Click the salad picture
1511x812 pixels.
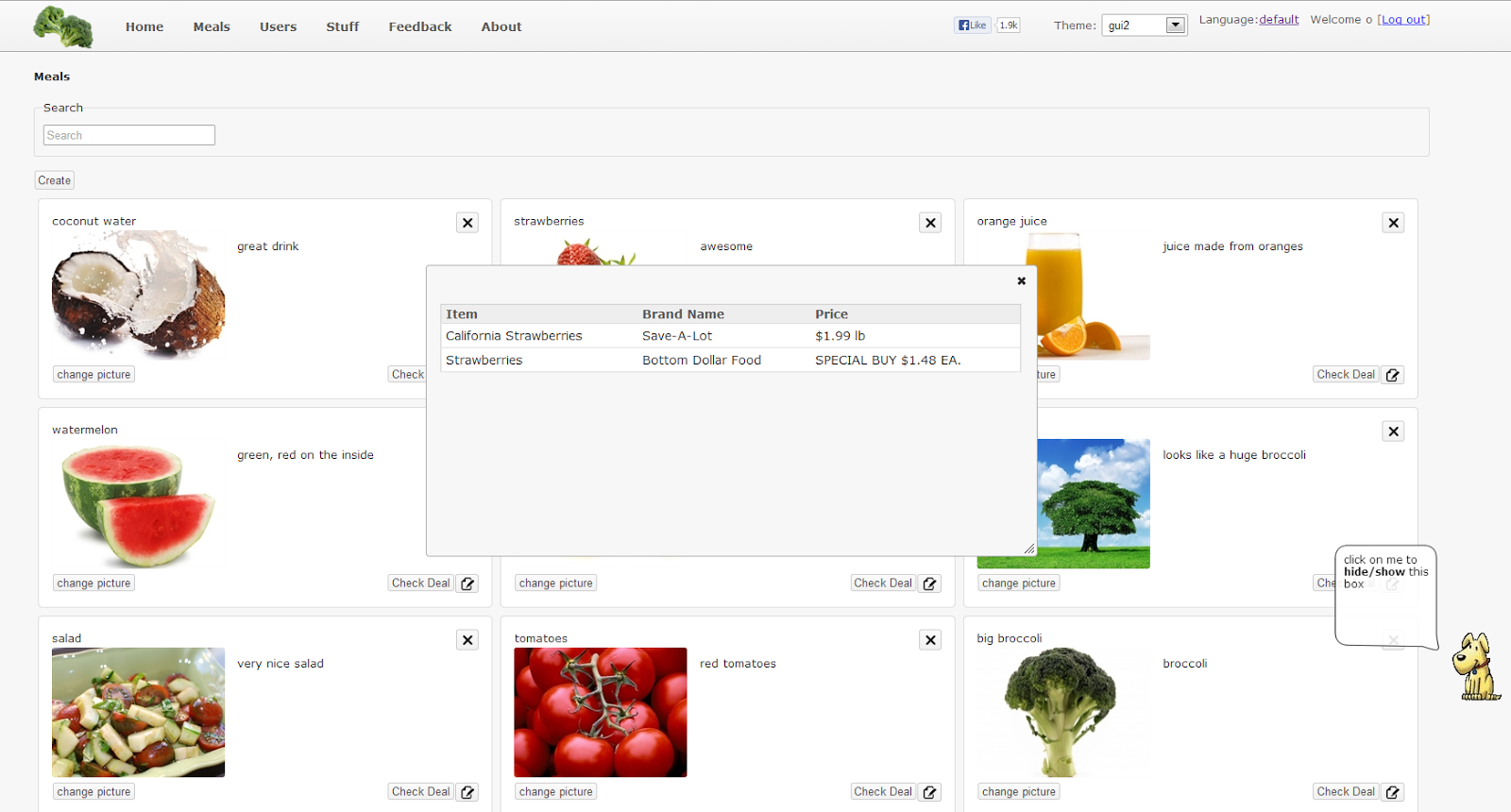coord(138,712)
